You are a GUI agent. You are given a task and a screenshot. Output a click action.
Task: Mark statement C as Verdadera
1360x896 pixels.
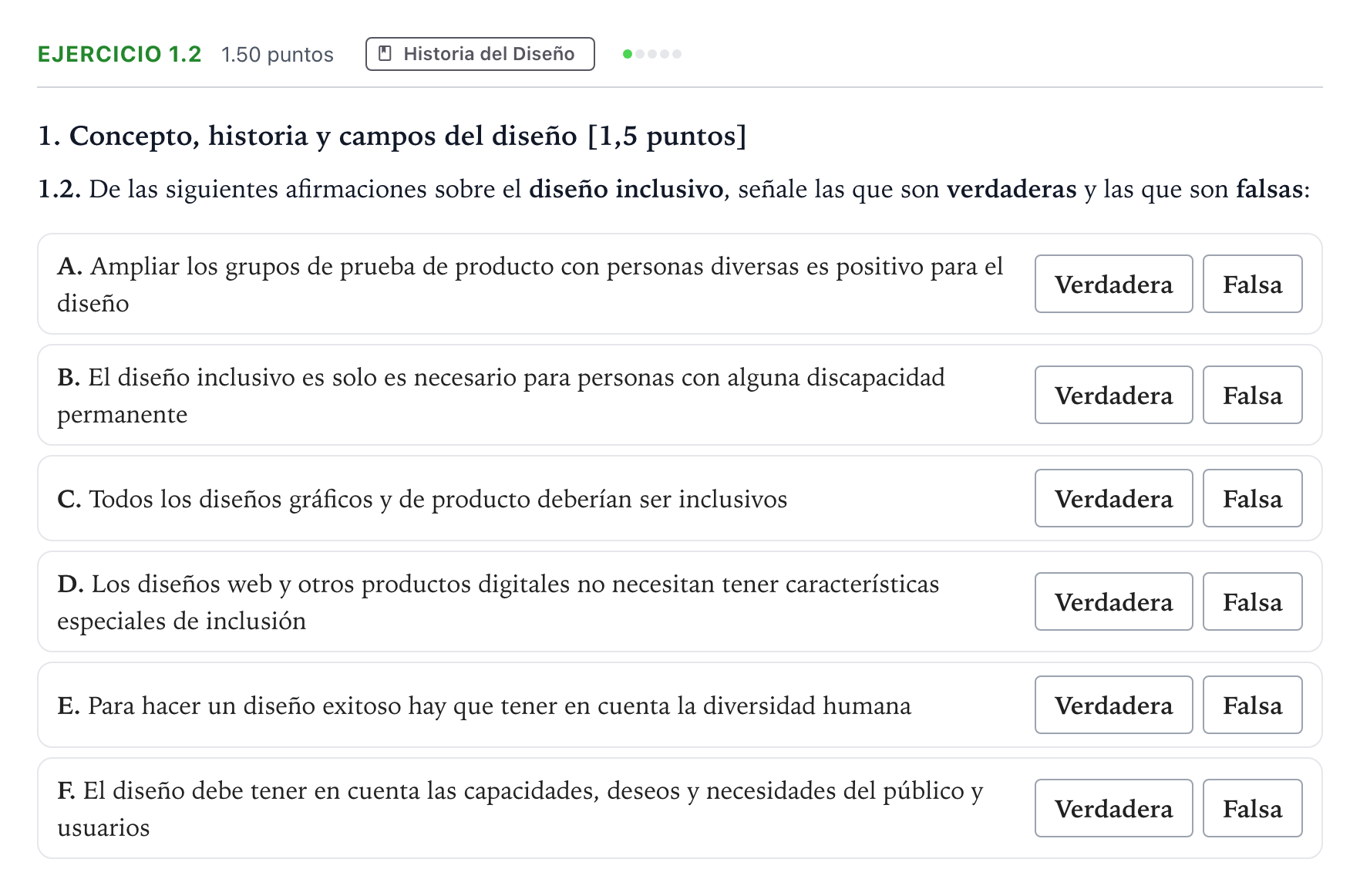coord(1113,498)
